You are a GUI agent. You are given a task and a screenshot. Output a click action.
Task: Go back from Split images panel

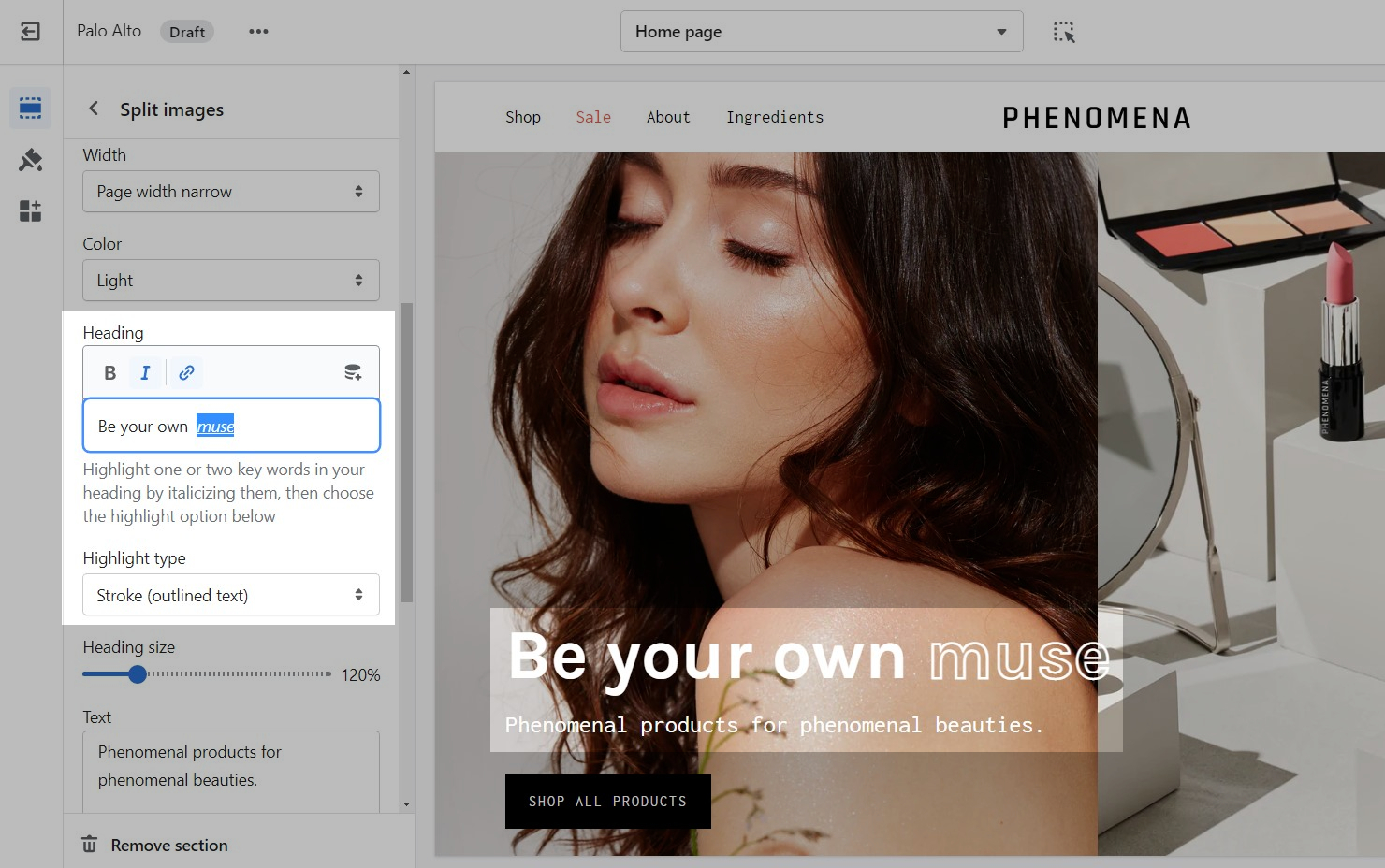(x=94, y=108)
